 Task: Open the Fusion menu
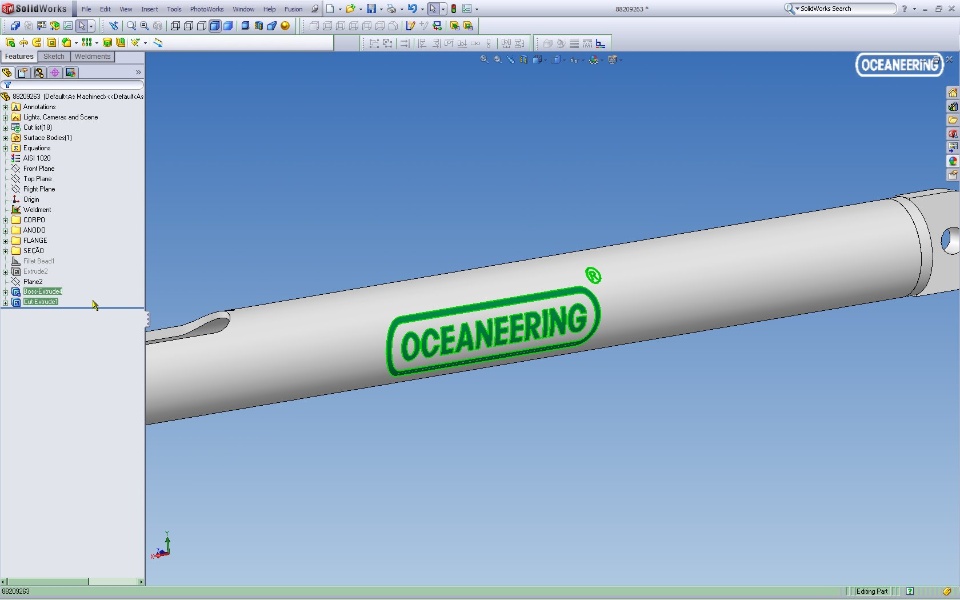point(293,9)
